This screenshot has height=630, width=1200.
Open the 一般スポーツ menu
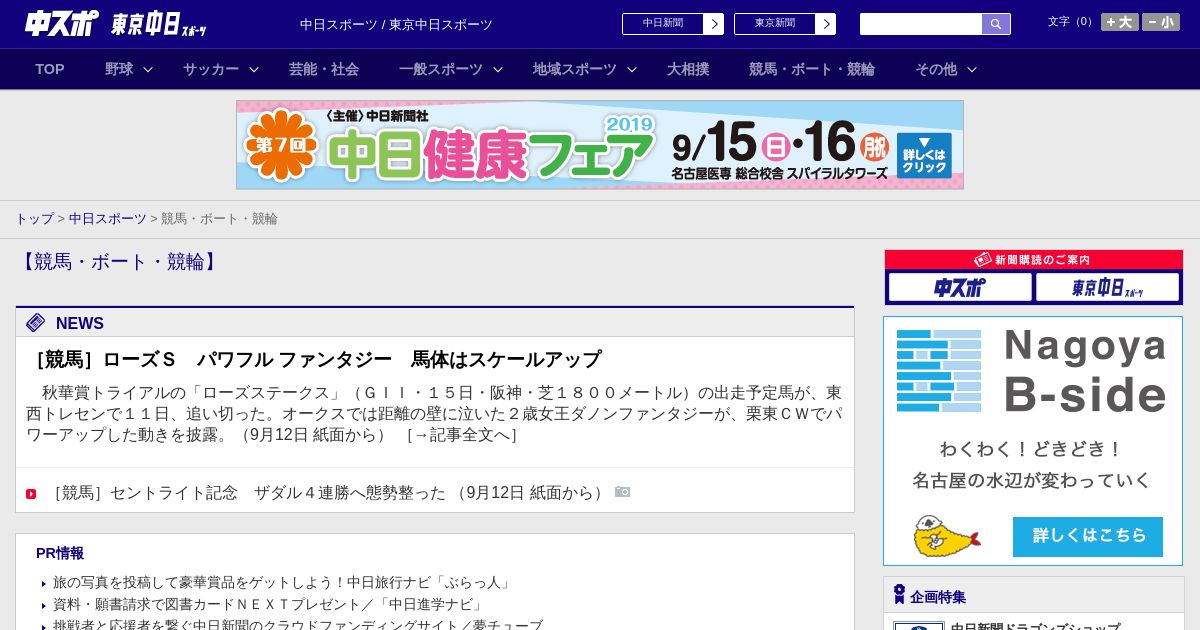point(441,69)
